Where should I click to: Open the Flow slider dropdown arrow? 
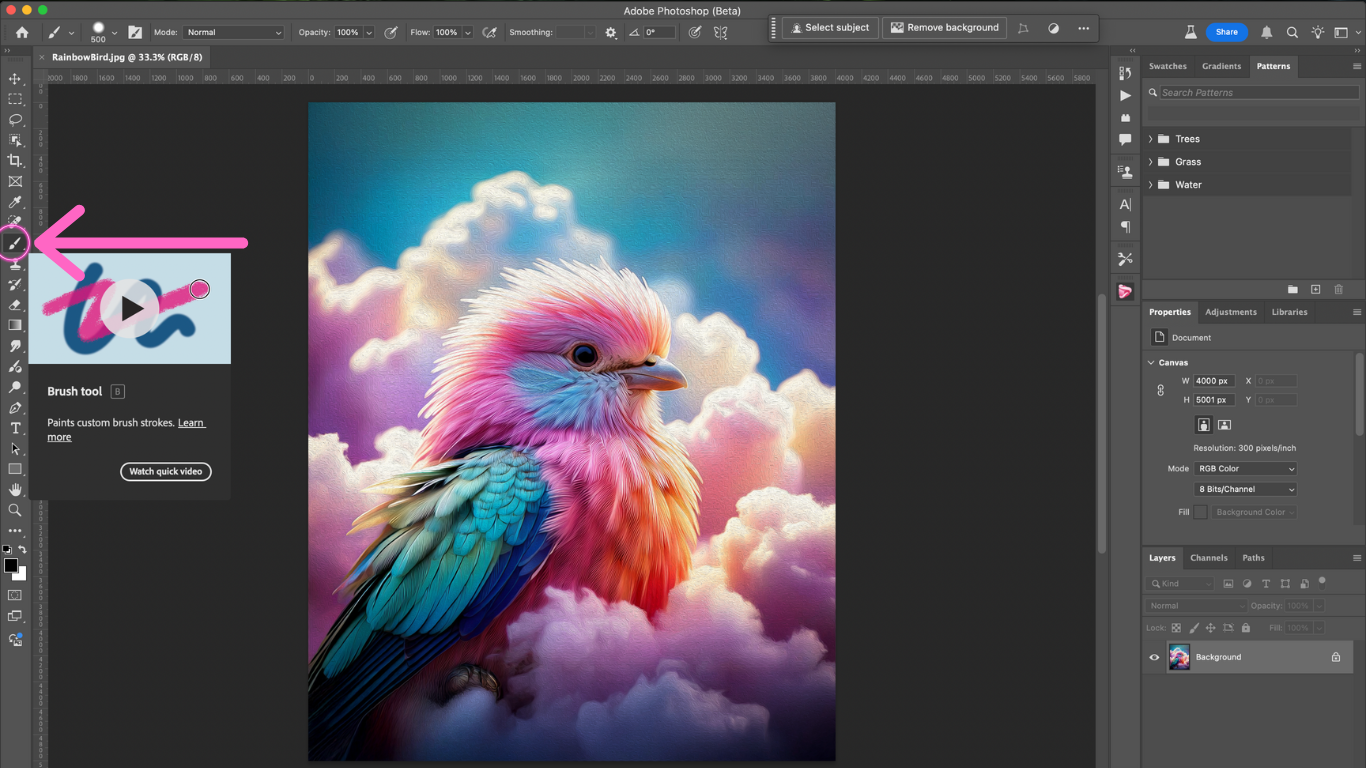click(468, 32)
